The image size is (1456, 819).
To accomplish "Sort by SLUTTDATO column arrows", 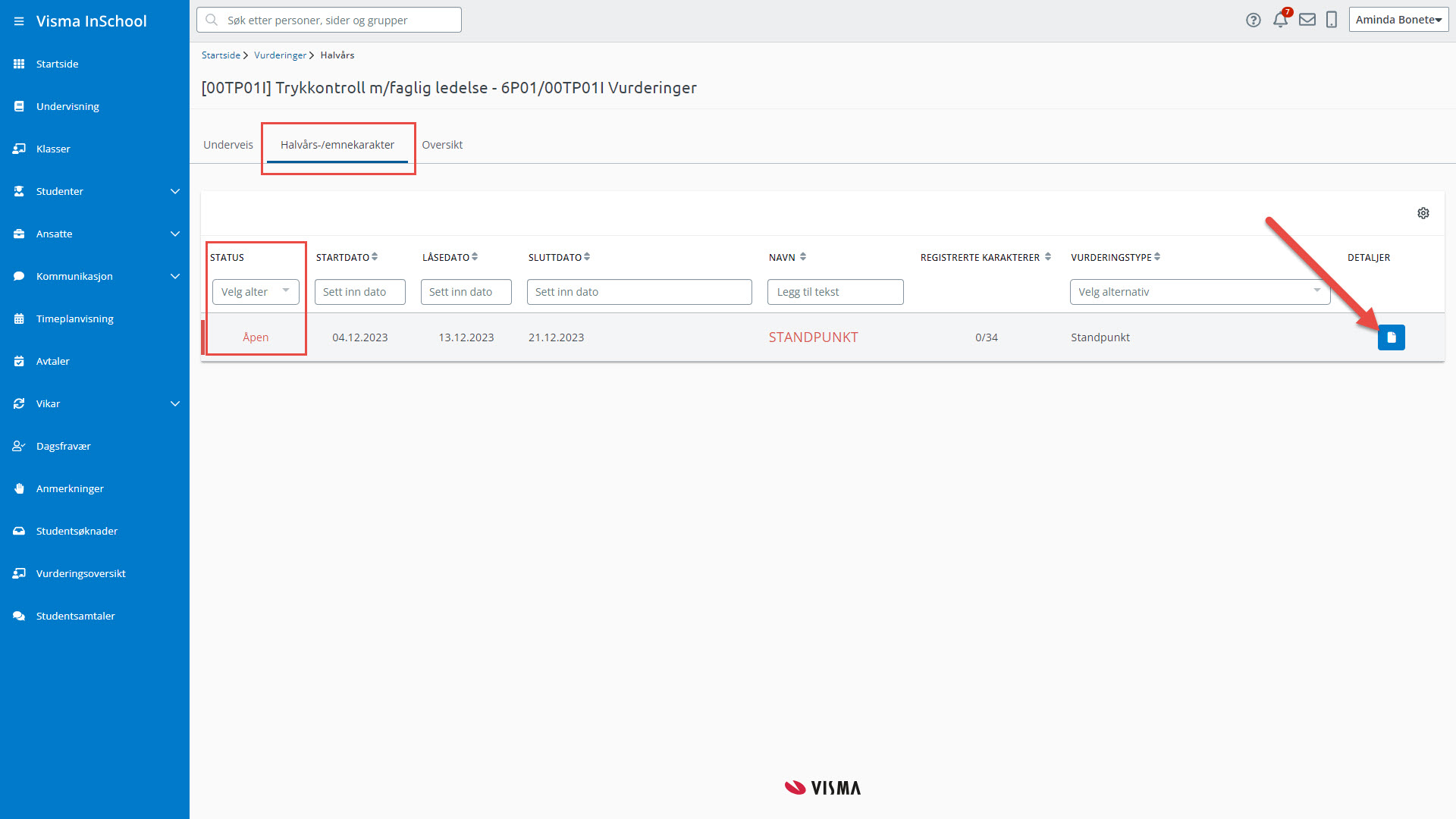I will click(x=587, y=257).
